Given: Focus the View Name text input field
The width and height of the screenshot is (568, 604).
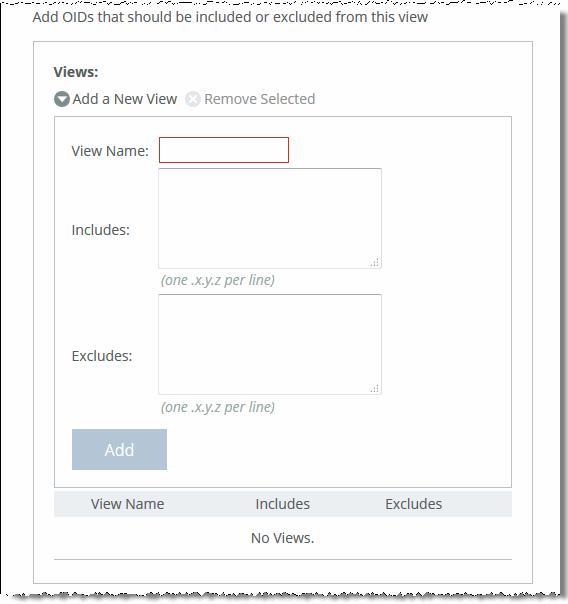Looking at the screenshot, I should 224,150.
